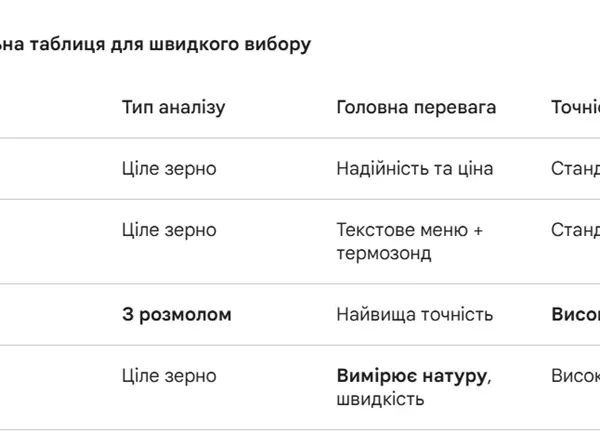Viewport: 600px width, 433px height.
Task: Click the word 'швидкість' in the last row
Action: pos(380,399)
